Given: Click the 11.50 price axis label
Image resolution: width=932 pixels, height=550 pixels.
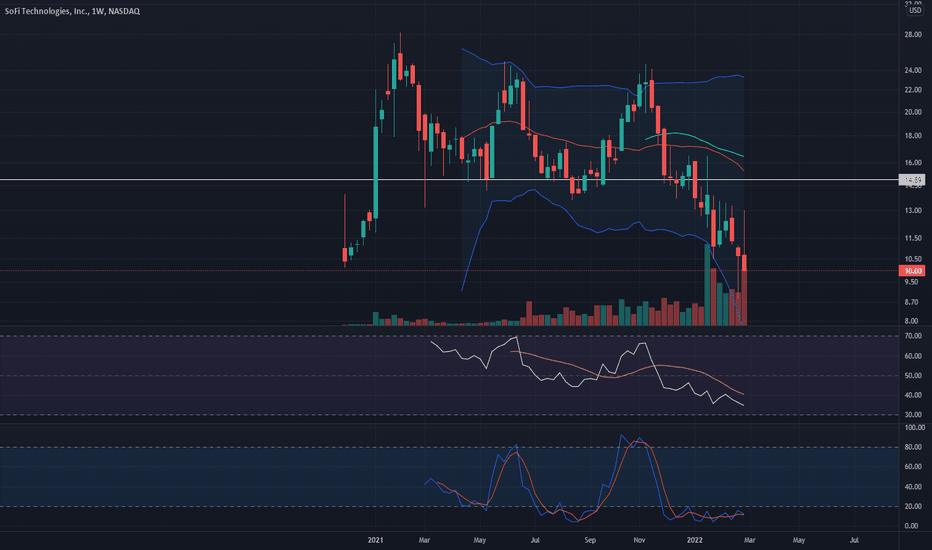Looking at the screenshot, I should pos(913,238).
